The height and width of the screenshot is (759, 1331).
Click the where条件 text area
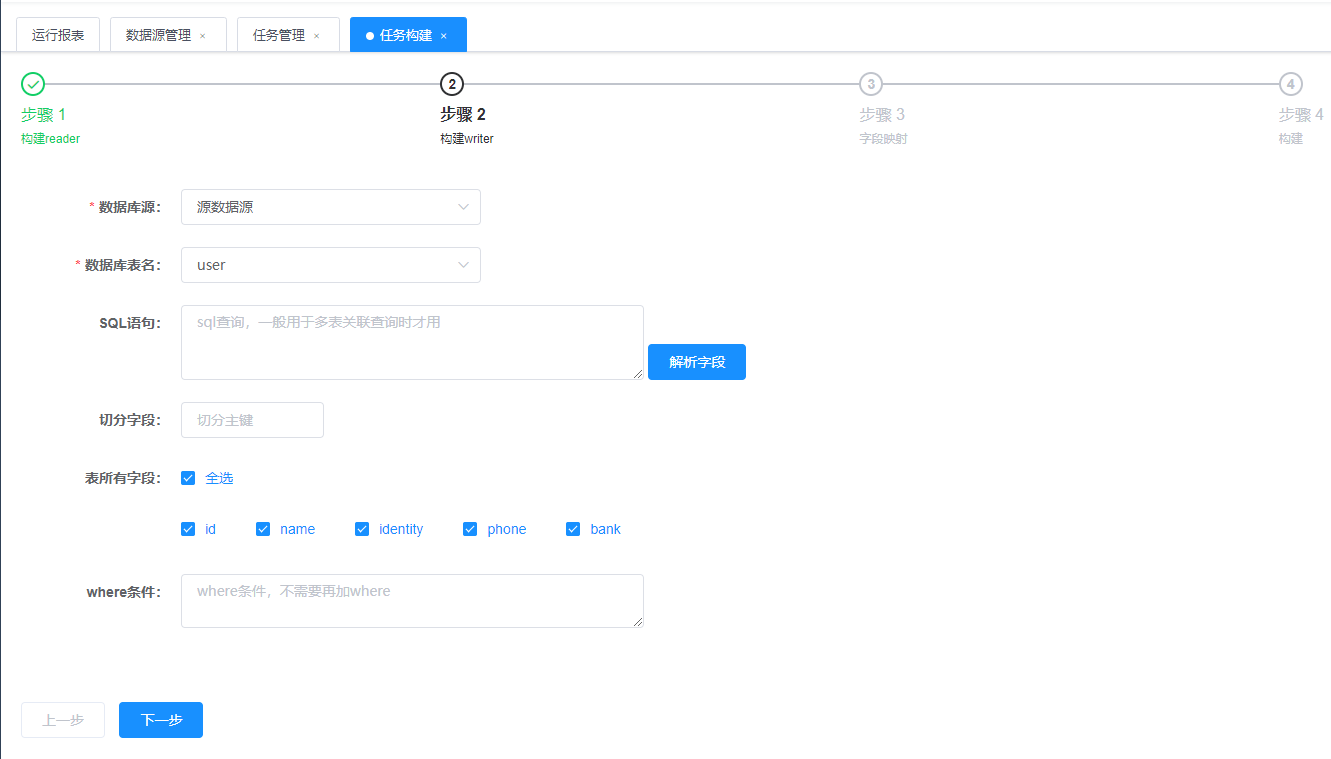point(412,601)
